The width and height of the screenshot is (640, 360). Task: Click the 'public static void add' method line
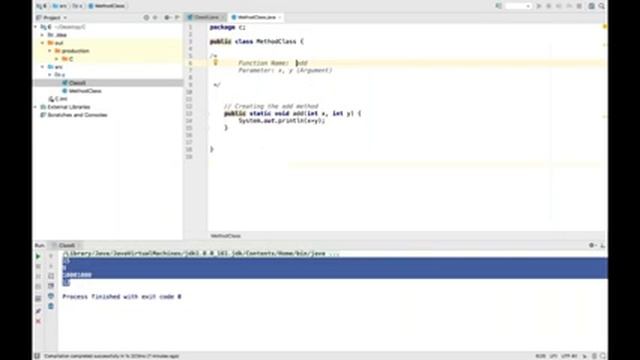point(292,113)
